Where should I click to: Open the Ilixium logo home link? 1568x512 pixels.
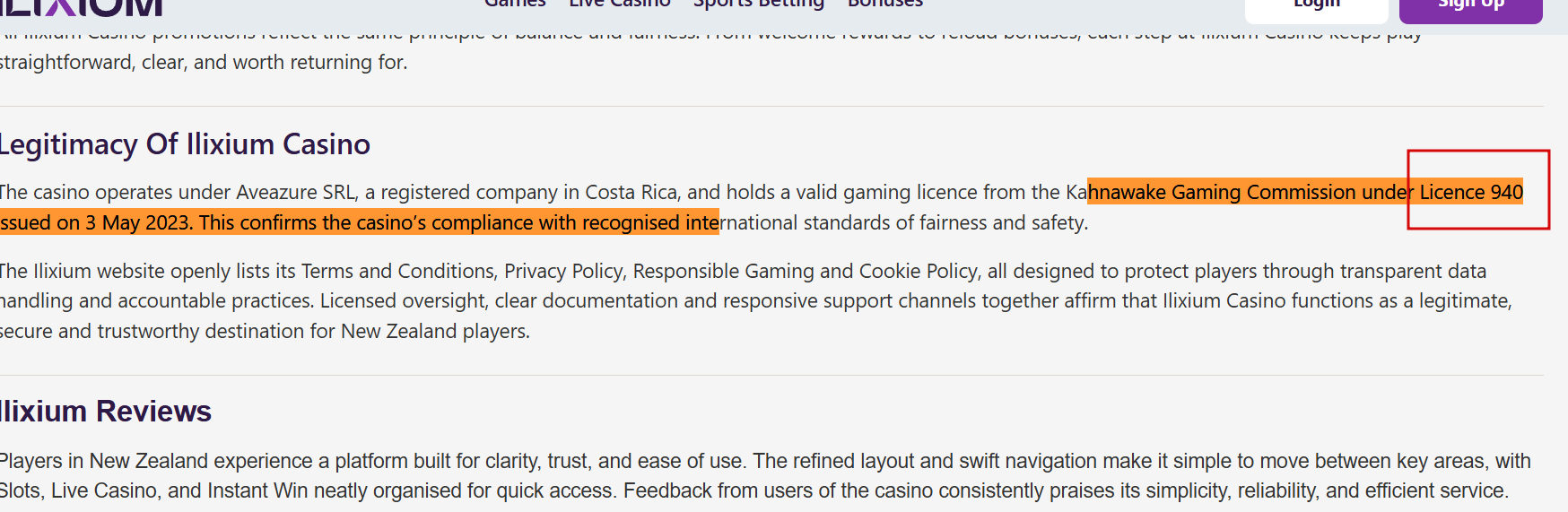(x=81, y=7)
